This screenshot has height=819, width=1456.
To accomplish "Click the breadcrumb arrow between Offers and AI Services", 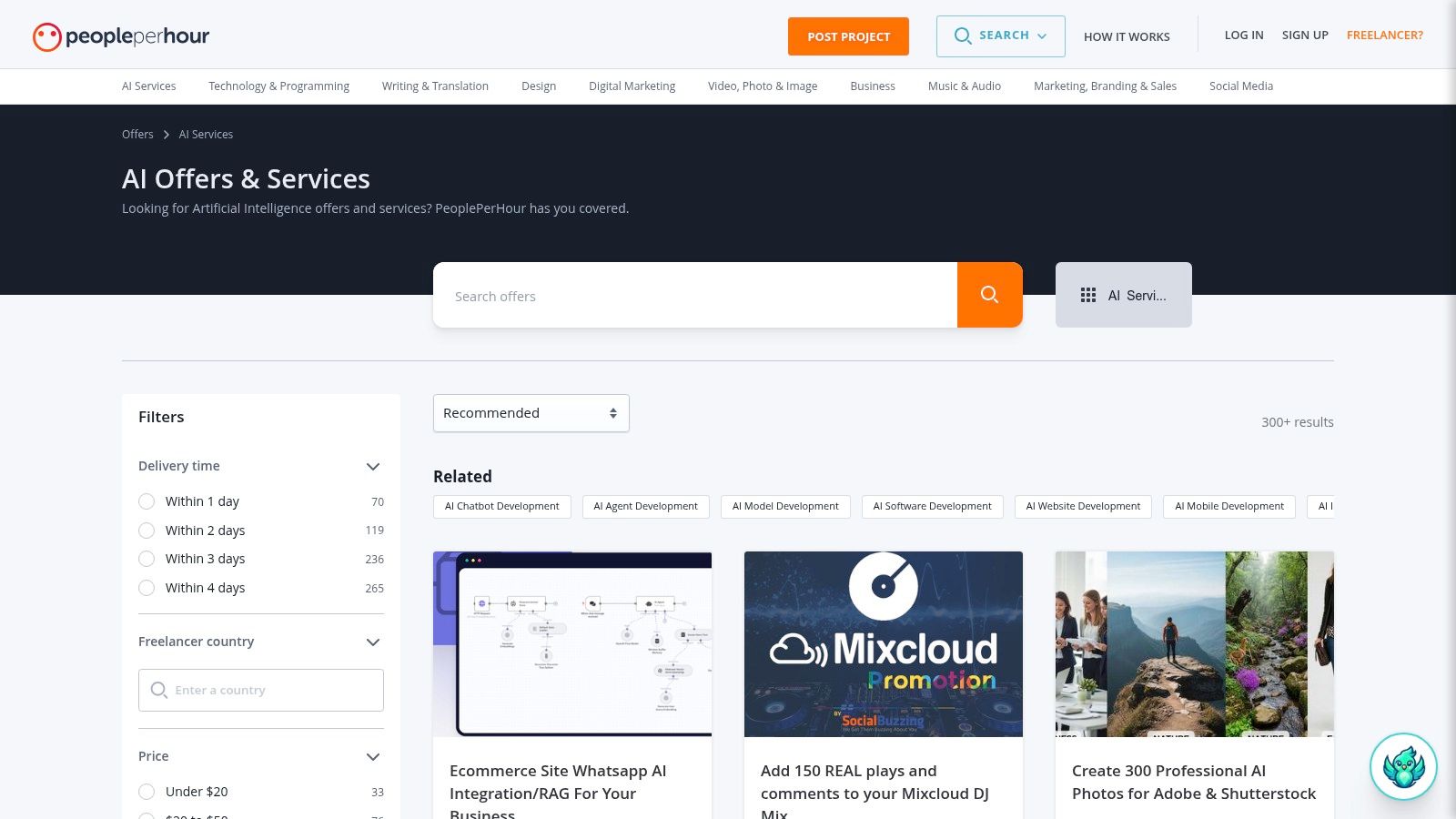I will click(x=166, y=134).
